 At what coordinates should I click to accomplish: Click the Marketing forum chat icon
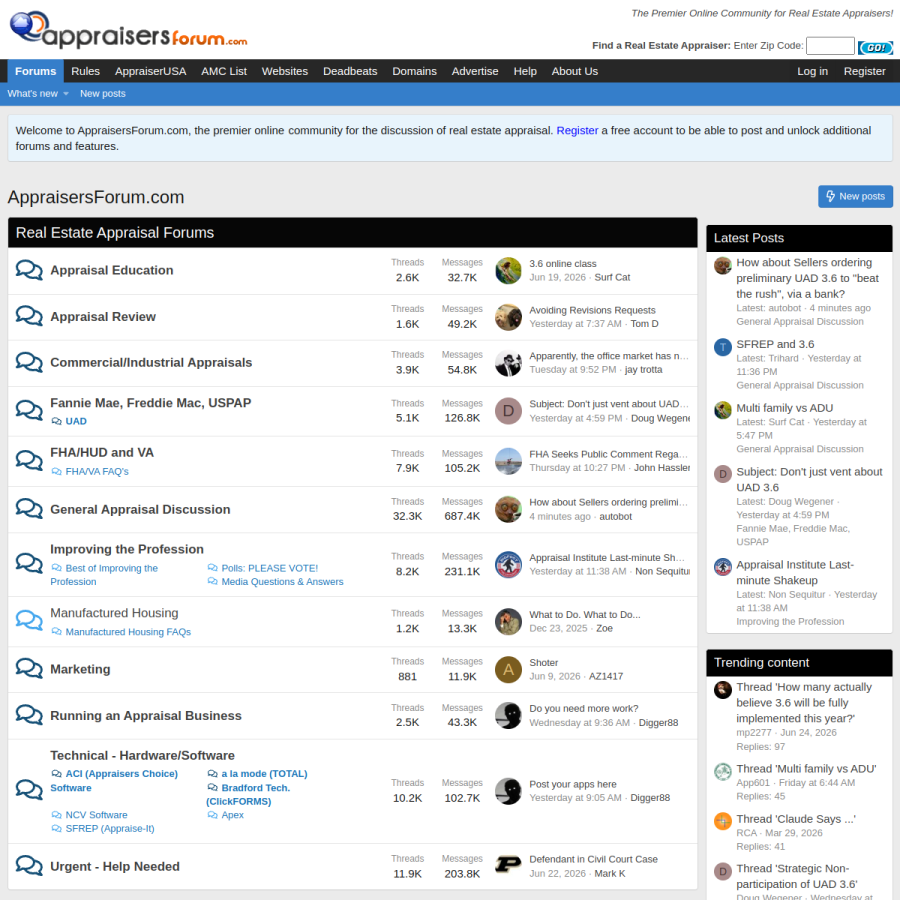pyautogui.click(x=29, y=669)
